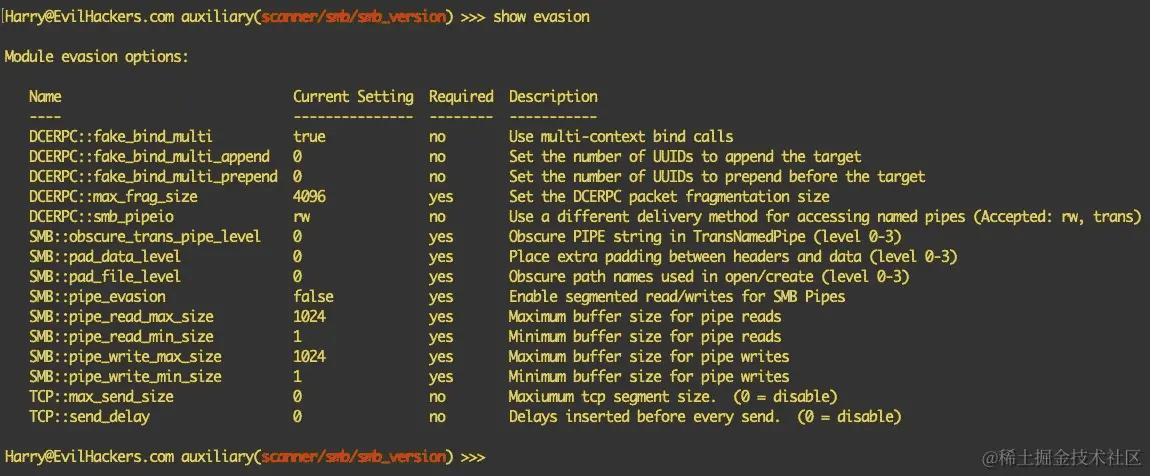The height and width of the screenshot is (476, 1150).
Task: Select the DCERPC::max_frag_size option name
Action: [x=113, y=197]
